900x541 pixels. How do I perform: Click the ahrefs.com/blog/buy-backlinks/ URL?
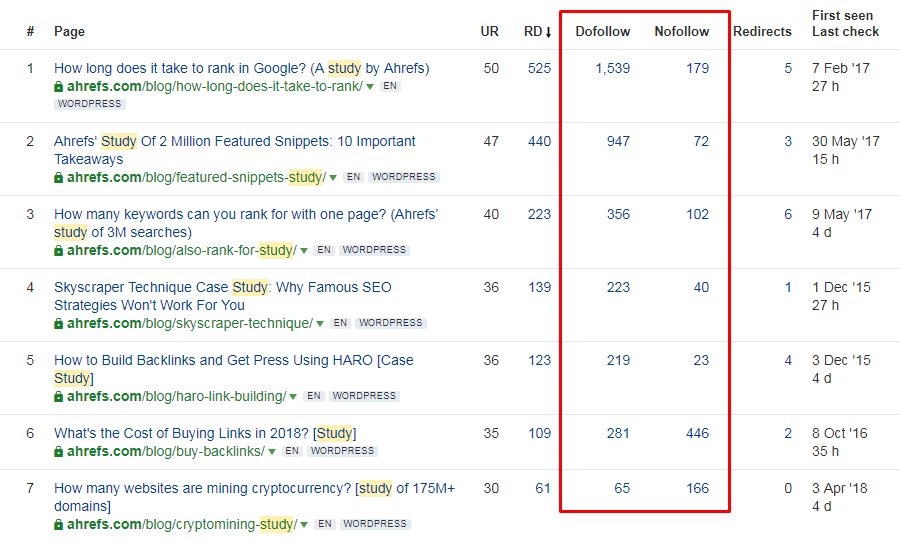coord(166,452)
